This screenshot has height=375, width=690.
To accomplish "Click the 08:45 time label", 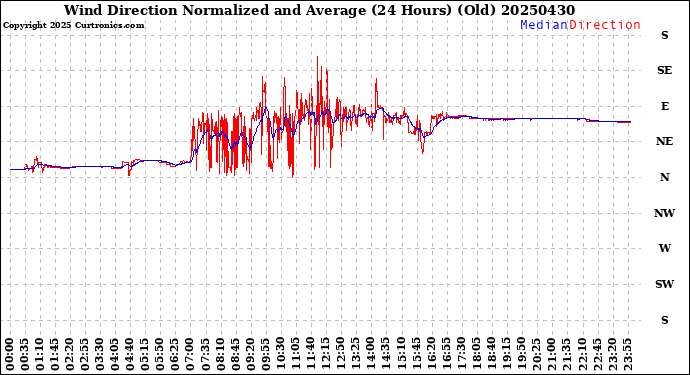I will [x=235, y=354].
